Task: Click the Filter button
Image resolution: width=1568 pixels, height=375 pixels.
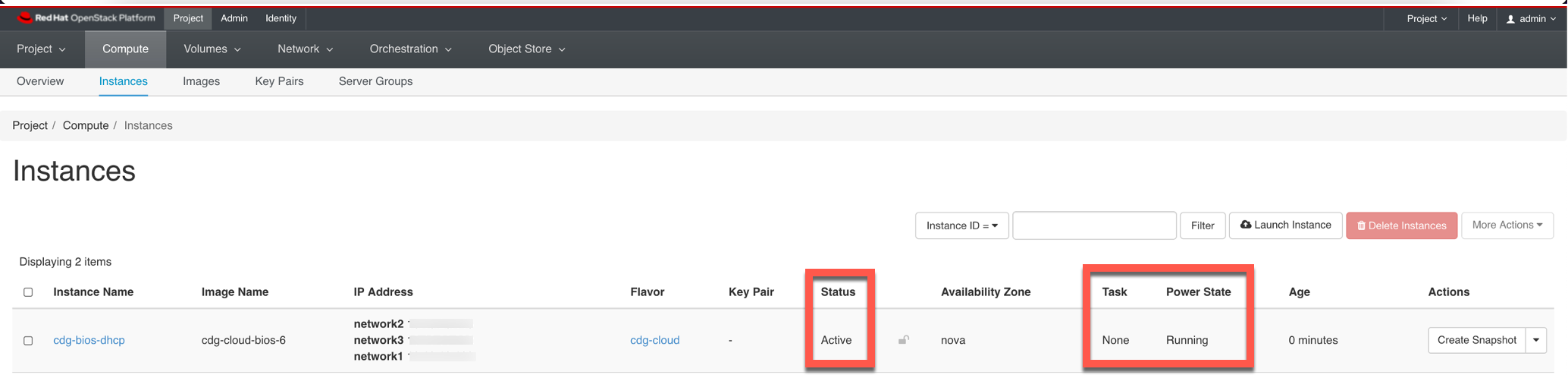Action: click(1203, 225)
